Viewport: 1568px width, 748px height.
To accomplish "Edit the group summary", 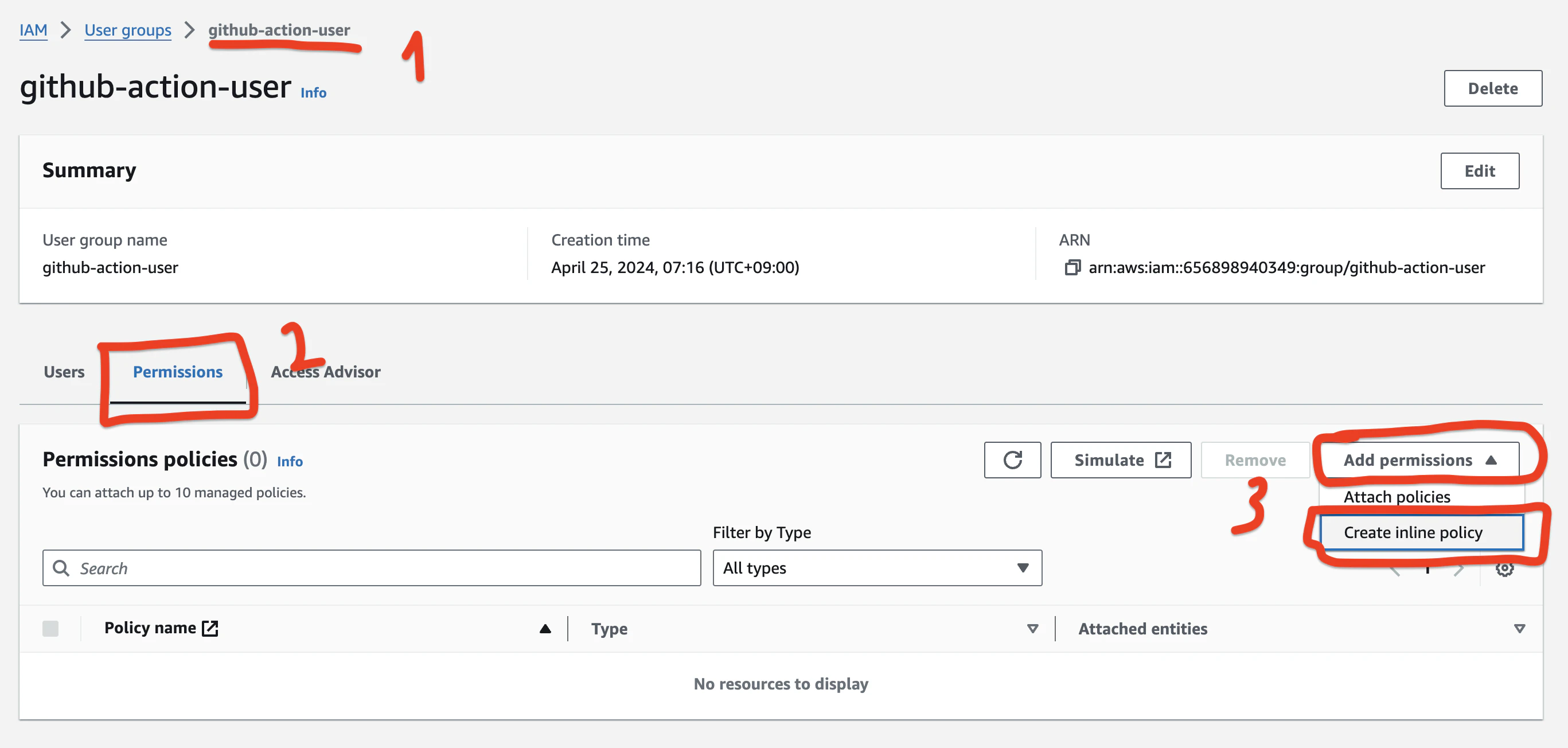I will tap(1480, 171).
